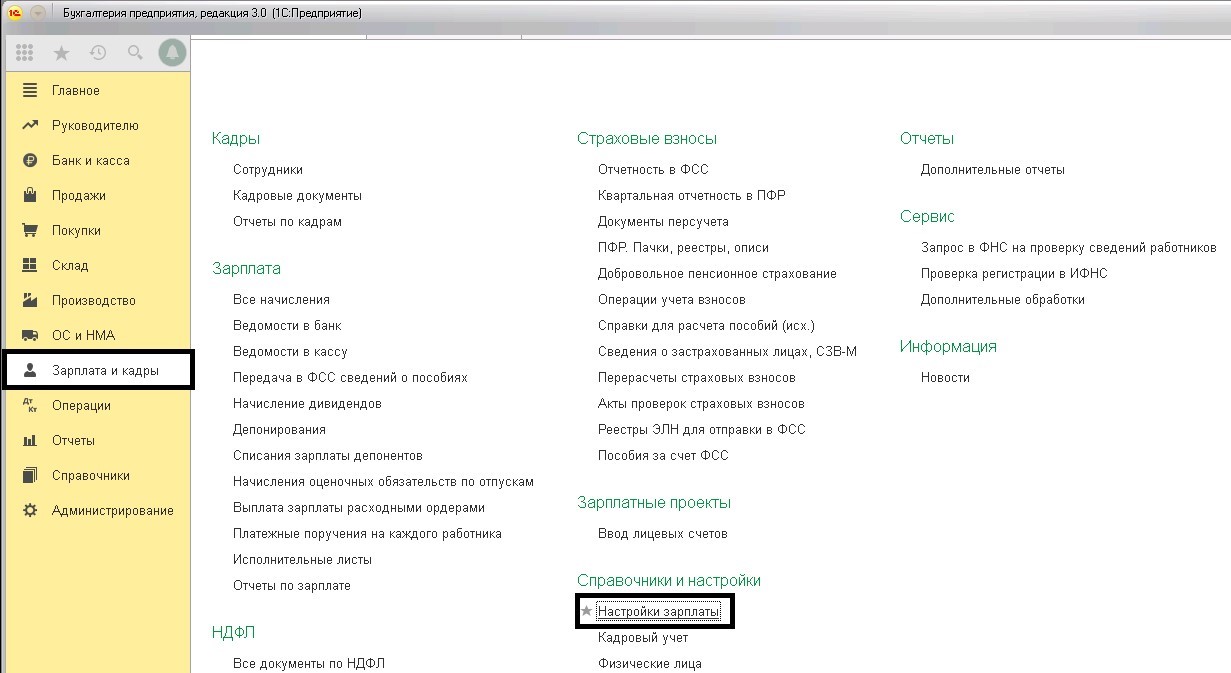Click the Search magnifier icon
Screen dimensions: 1231x673
135,53
